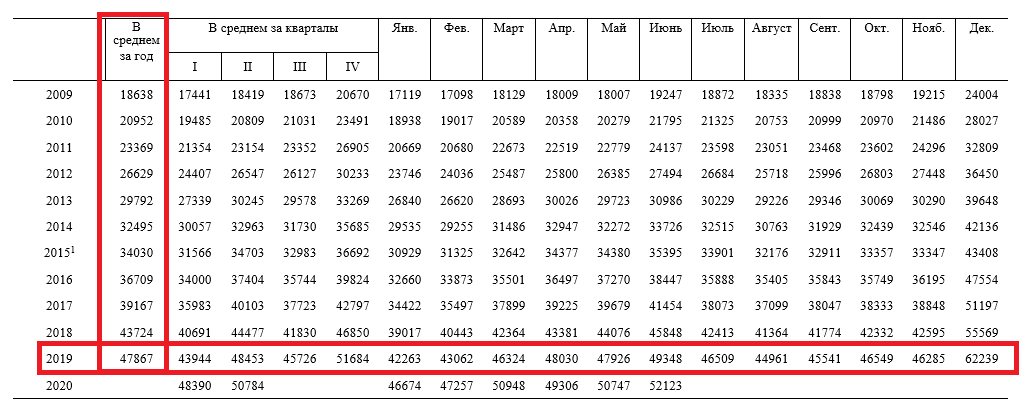Select the 2014 March value 31486
This screenshot has height=403, width=1029.
(509, 227)
